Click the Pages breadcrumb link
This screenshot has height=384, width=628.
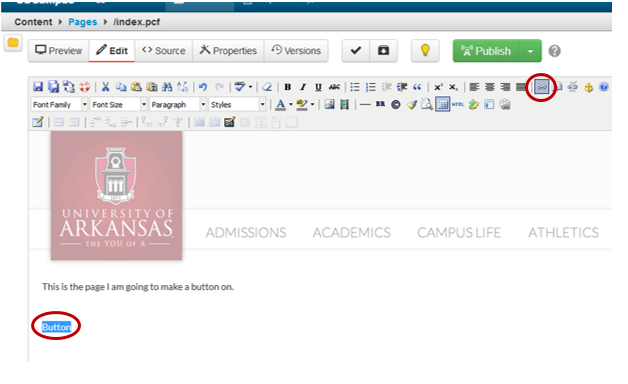click(x=83, y=22)
